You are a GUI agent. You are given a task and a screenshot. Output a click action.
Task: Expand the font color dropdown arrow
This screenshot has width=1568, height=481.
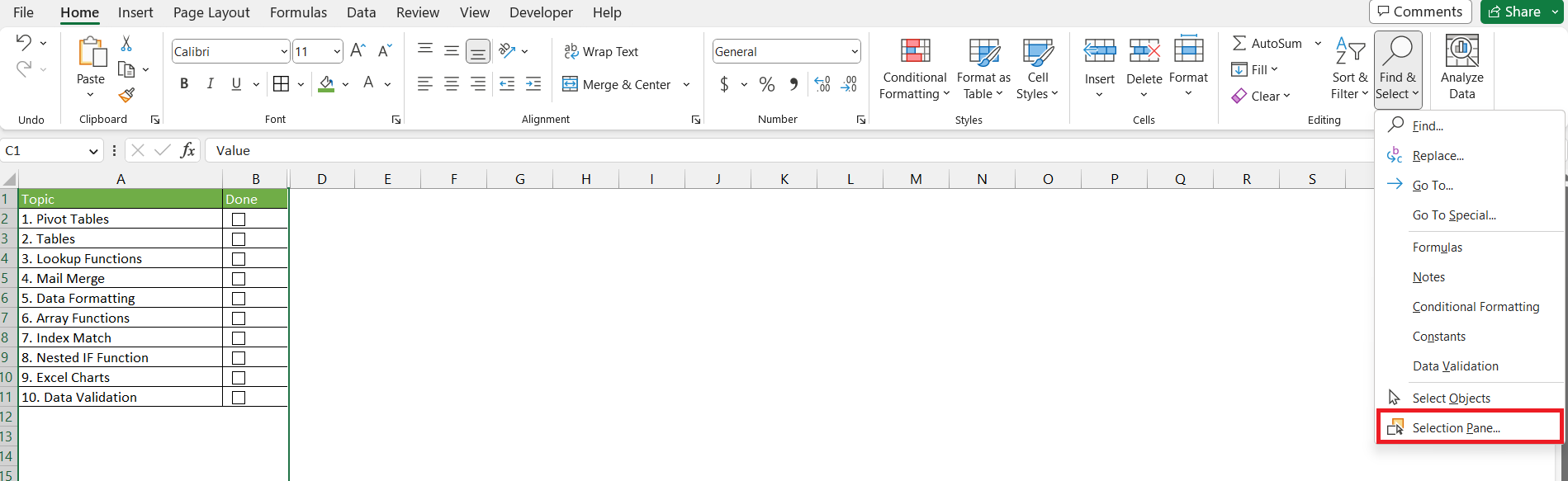(388, 83)
